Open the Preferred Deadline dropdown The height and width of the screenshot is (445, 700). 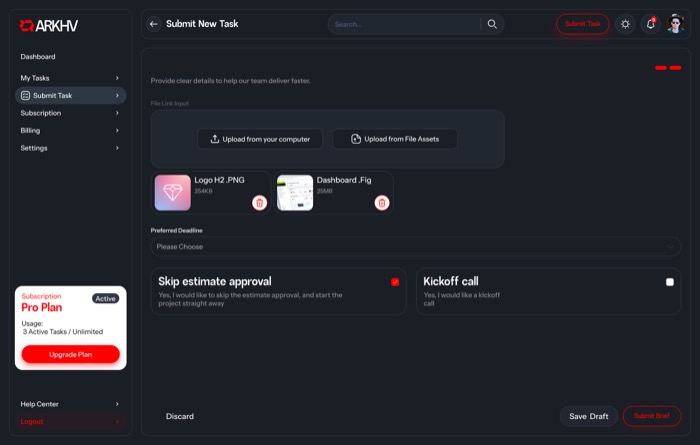[x=416, y=246]
